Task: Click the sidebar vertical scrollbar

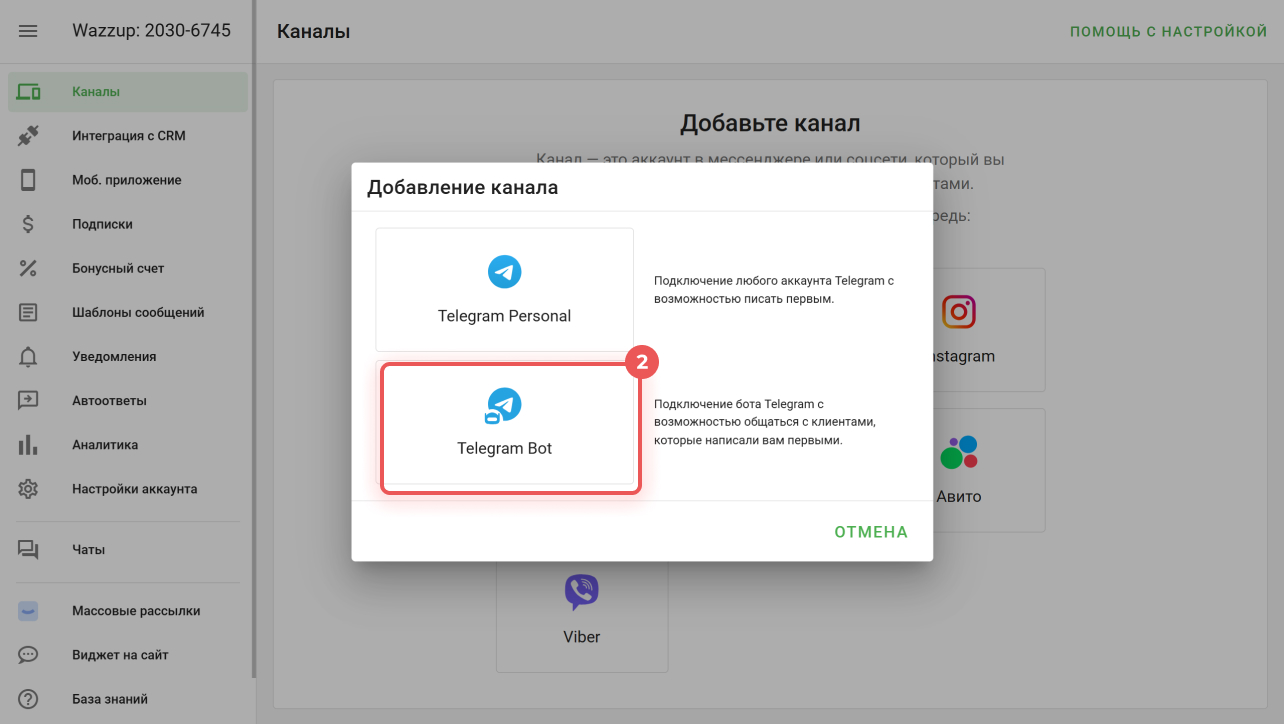Action: [x=254, y=340]
